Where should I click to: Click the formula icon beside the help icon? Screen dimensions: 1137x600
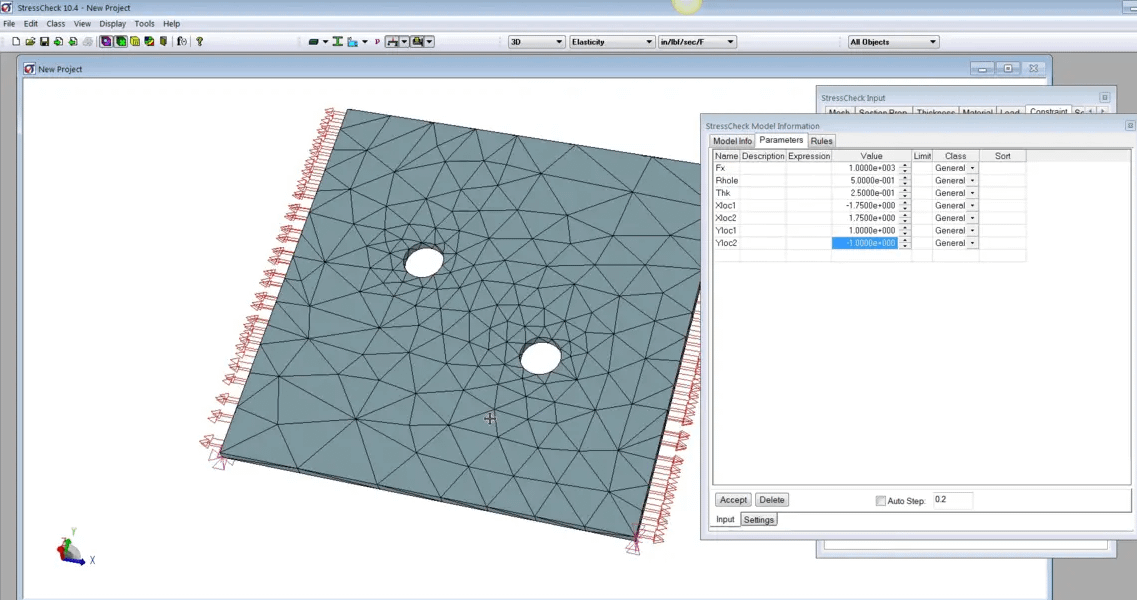click(180, 41)
